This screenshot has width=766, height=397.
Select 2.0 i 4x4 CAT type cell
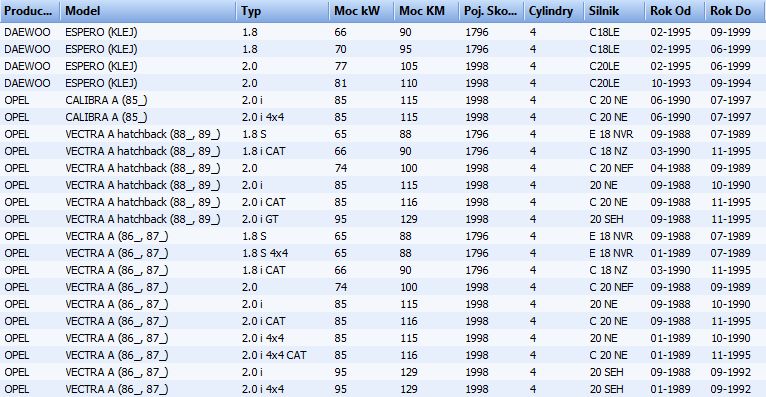point(274,355)
